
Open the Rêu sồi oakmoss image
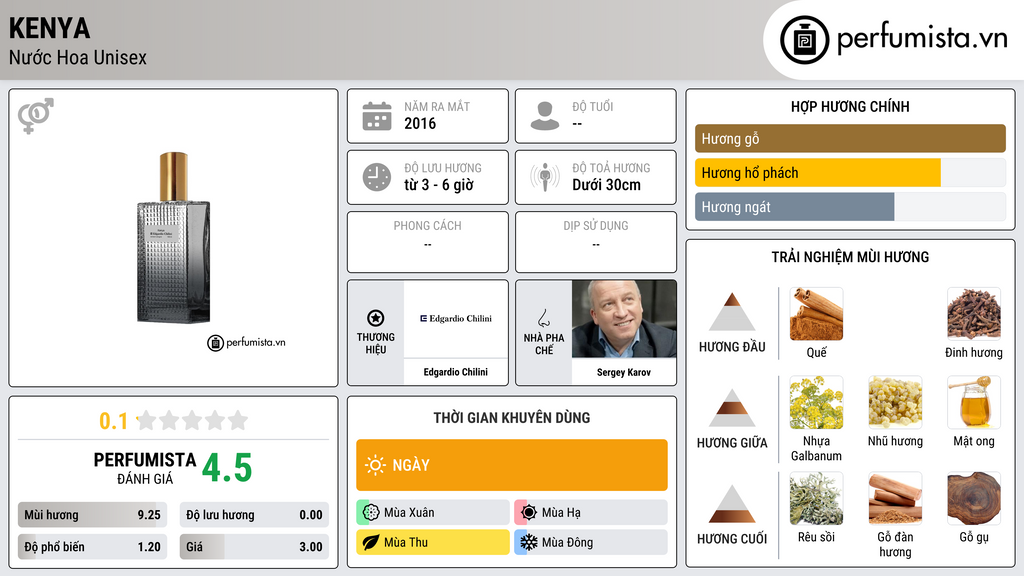(816, 498)
